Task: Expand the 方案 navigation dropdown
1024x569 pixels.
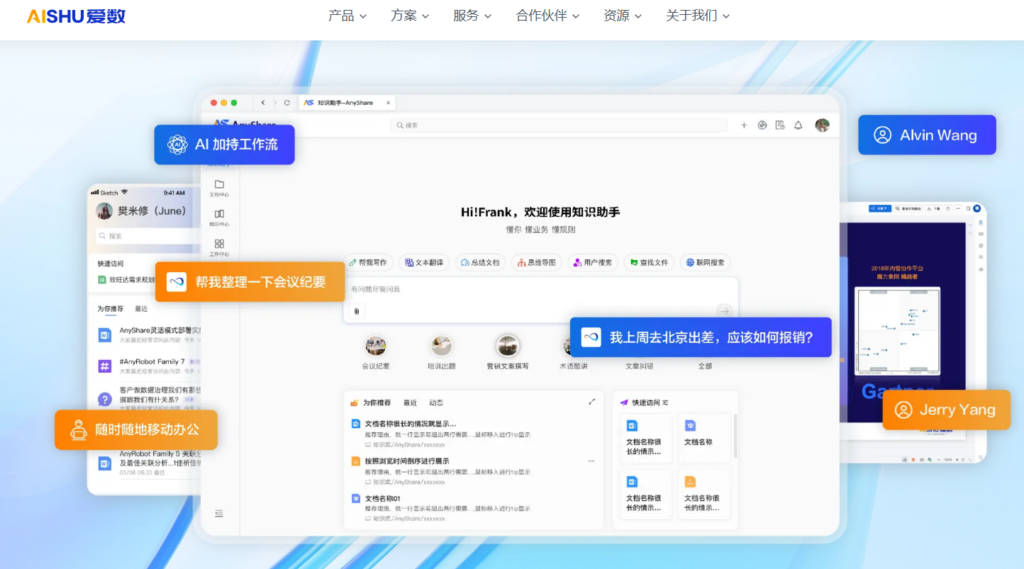Action: (409, 16)
